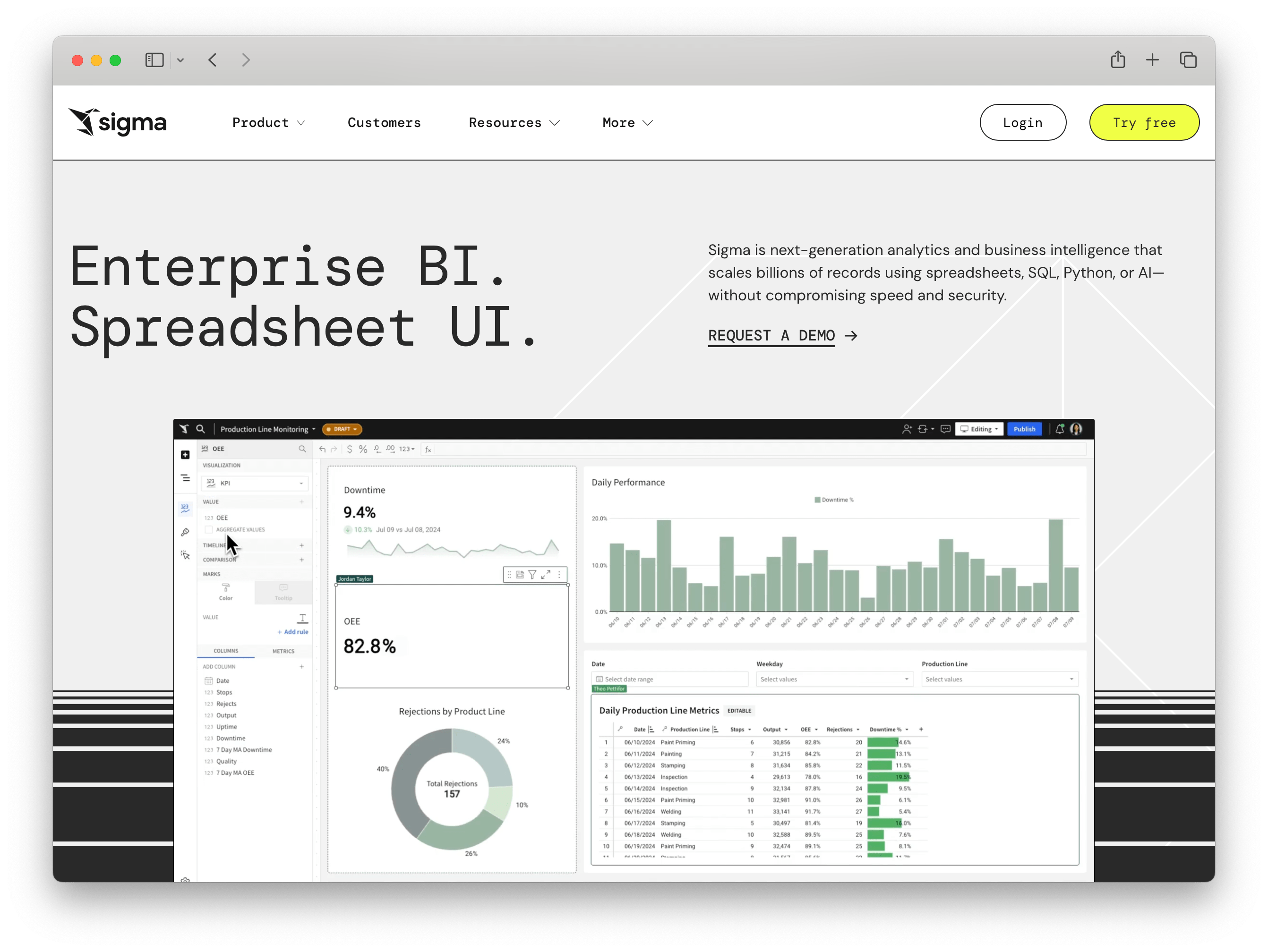
Task: Follow the Request a Demo link
Action: point(782,336)
